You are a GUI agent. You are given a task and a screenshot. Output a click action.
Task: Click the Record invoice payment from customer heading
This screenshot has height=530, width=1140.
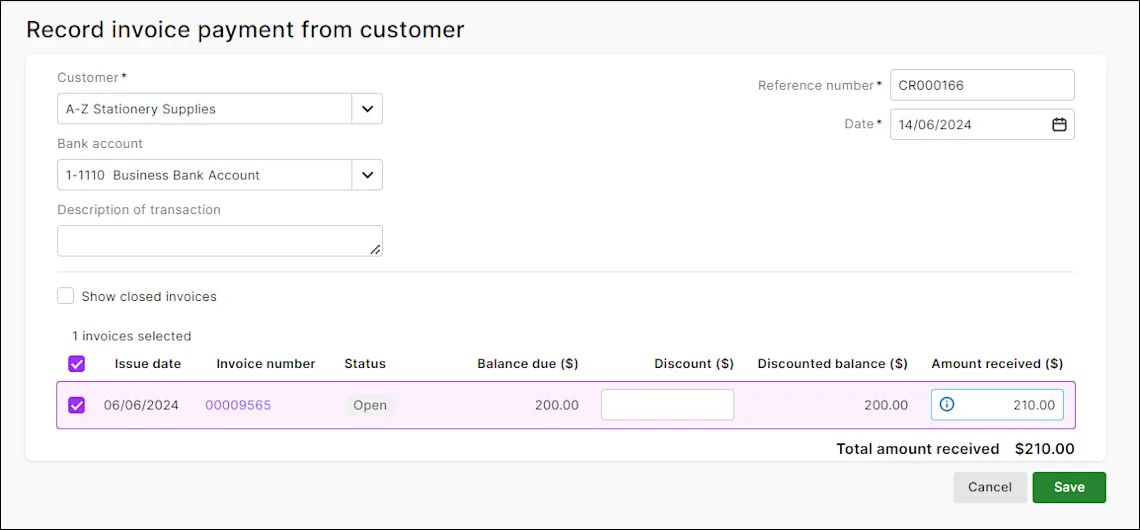coord(245,30)
